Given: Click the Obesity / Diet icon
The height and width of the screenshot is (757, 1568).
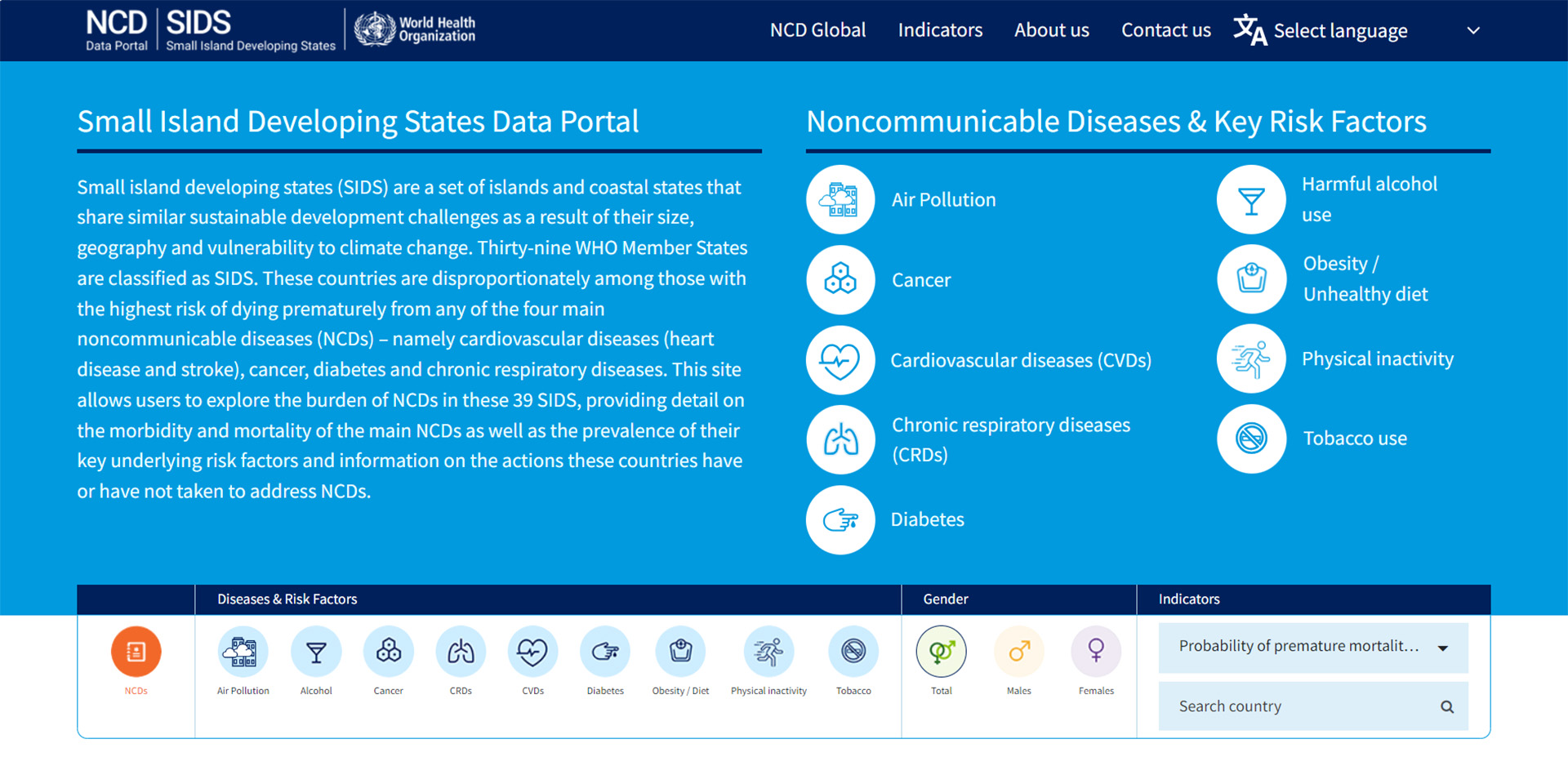Looking at the screenshot, I should (x=680, y=652).
